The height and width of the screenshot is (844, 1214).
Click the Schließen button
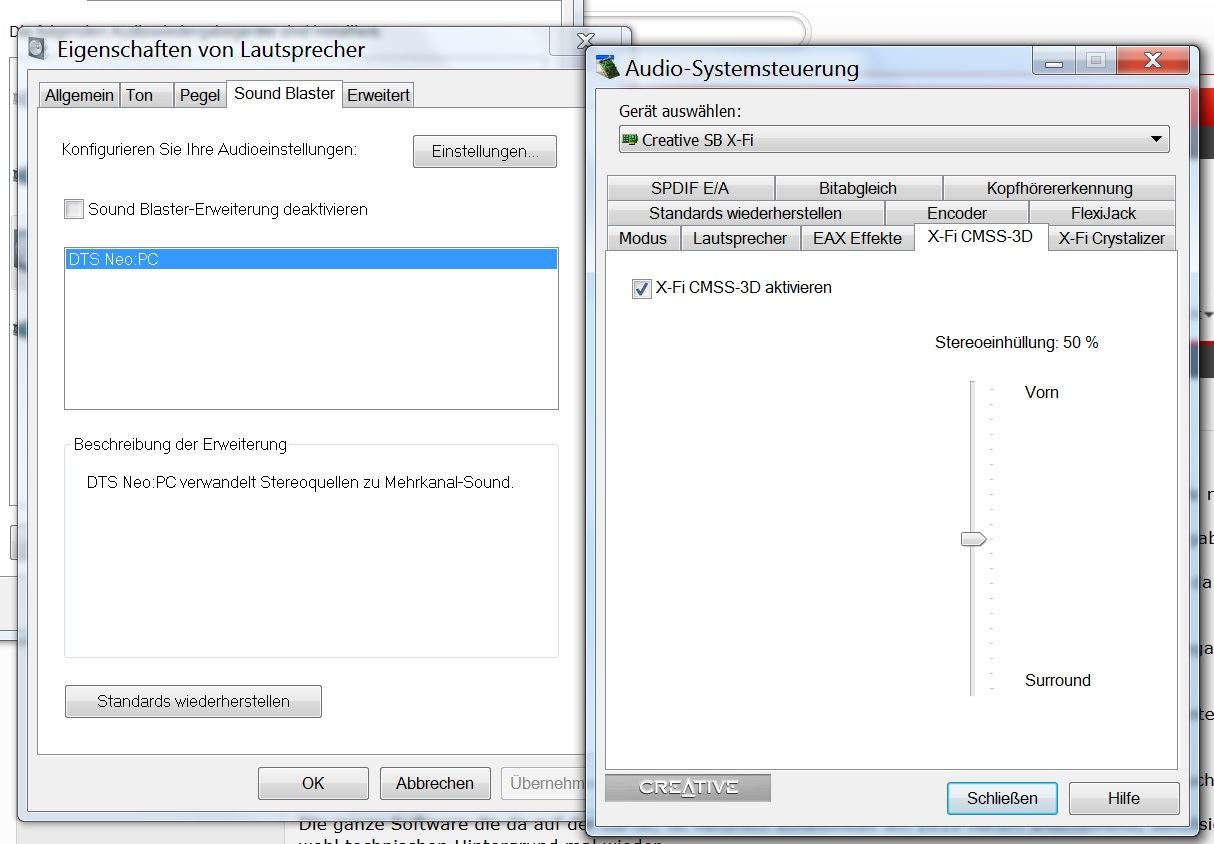(1002, 798)
